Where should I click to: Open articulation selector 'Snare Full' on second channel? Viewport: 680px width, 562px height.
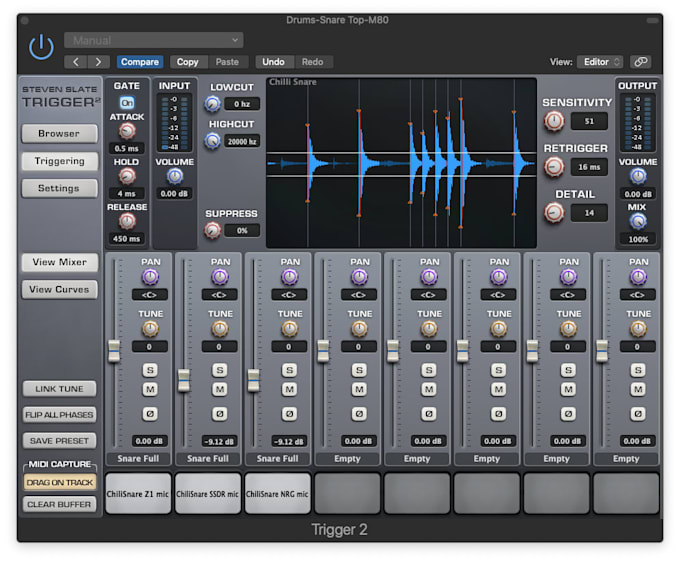208,458
